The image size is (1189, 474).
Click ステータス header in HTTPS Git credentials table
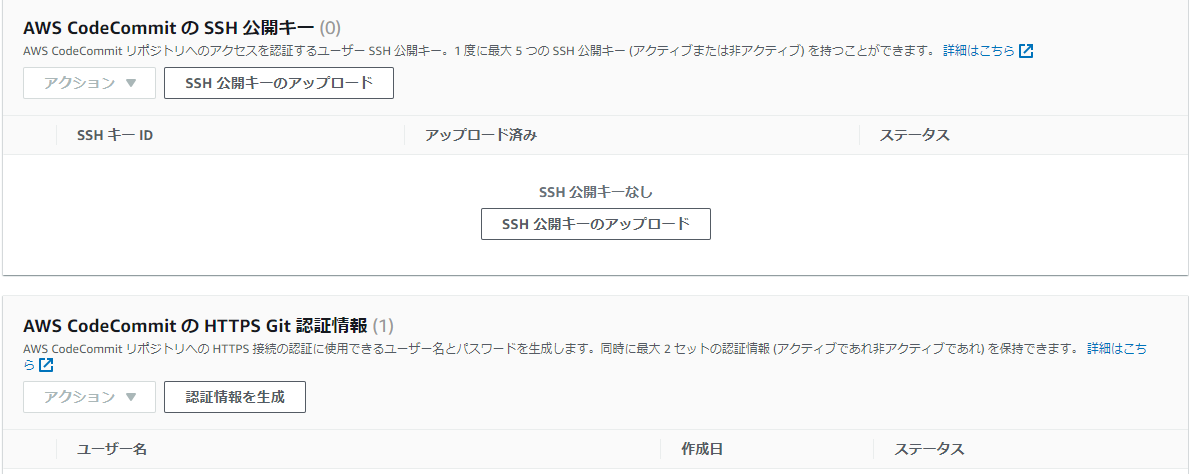coord(929,449)
